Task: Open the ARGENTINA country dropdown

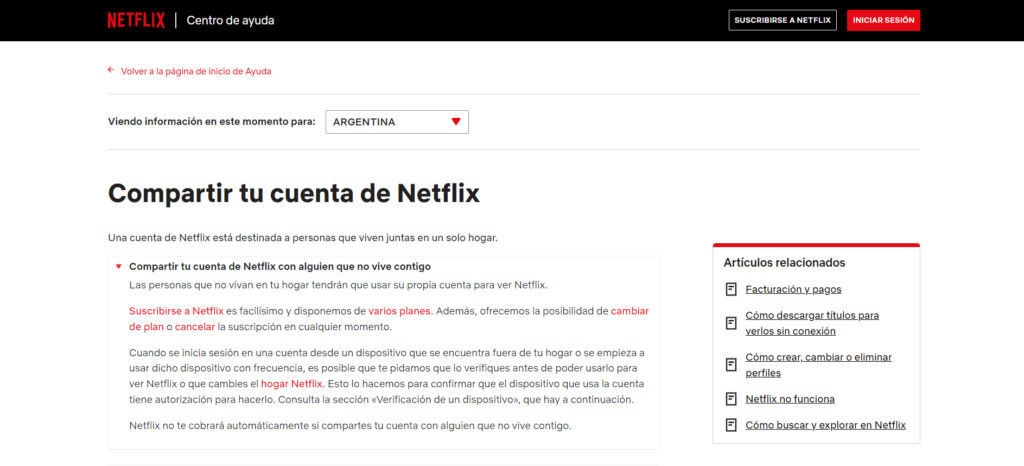Action: (397, 122)
